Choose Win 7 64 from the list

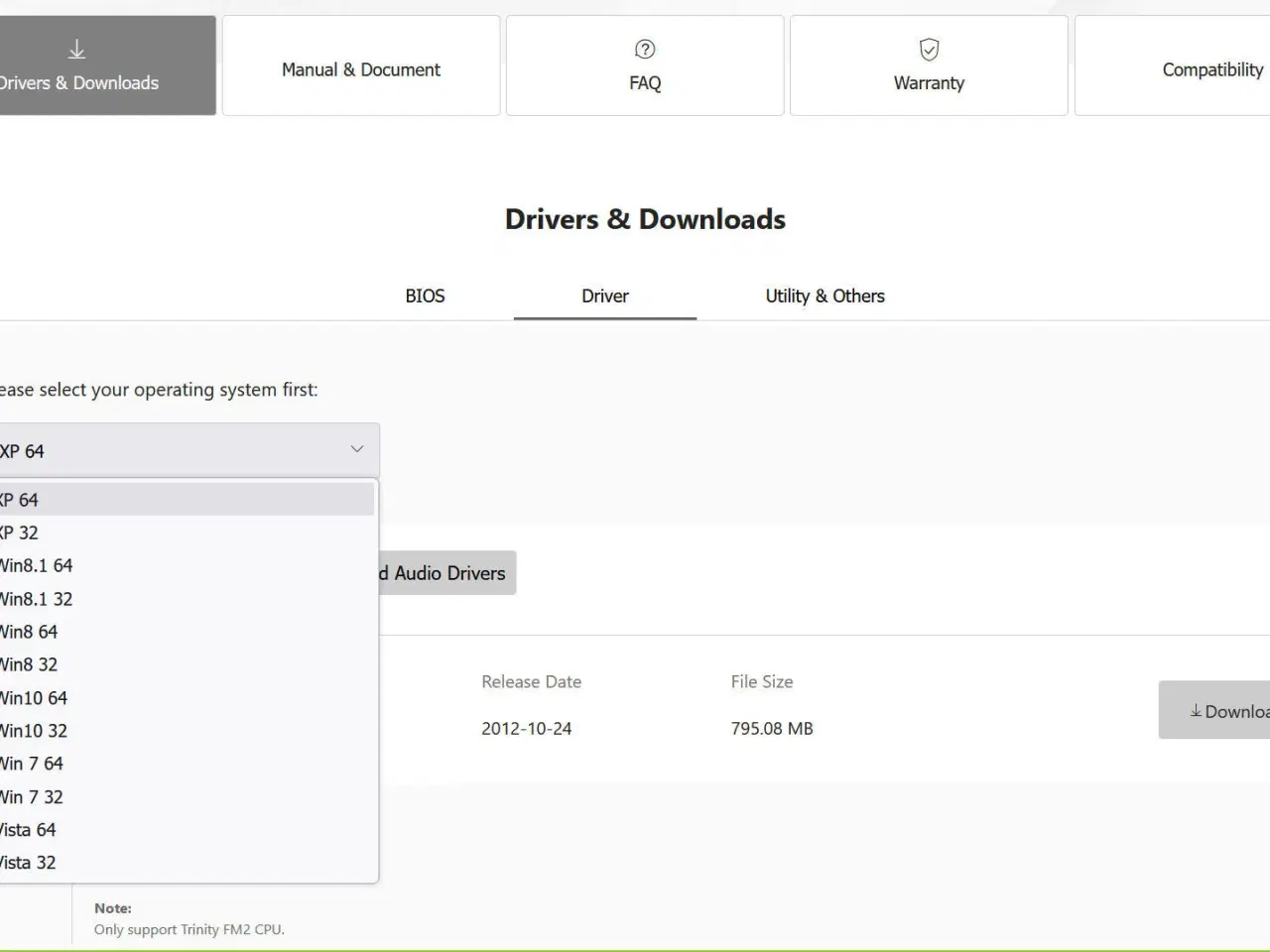click(x=187, y=764)
